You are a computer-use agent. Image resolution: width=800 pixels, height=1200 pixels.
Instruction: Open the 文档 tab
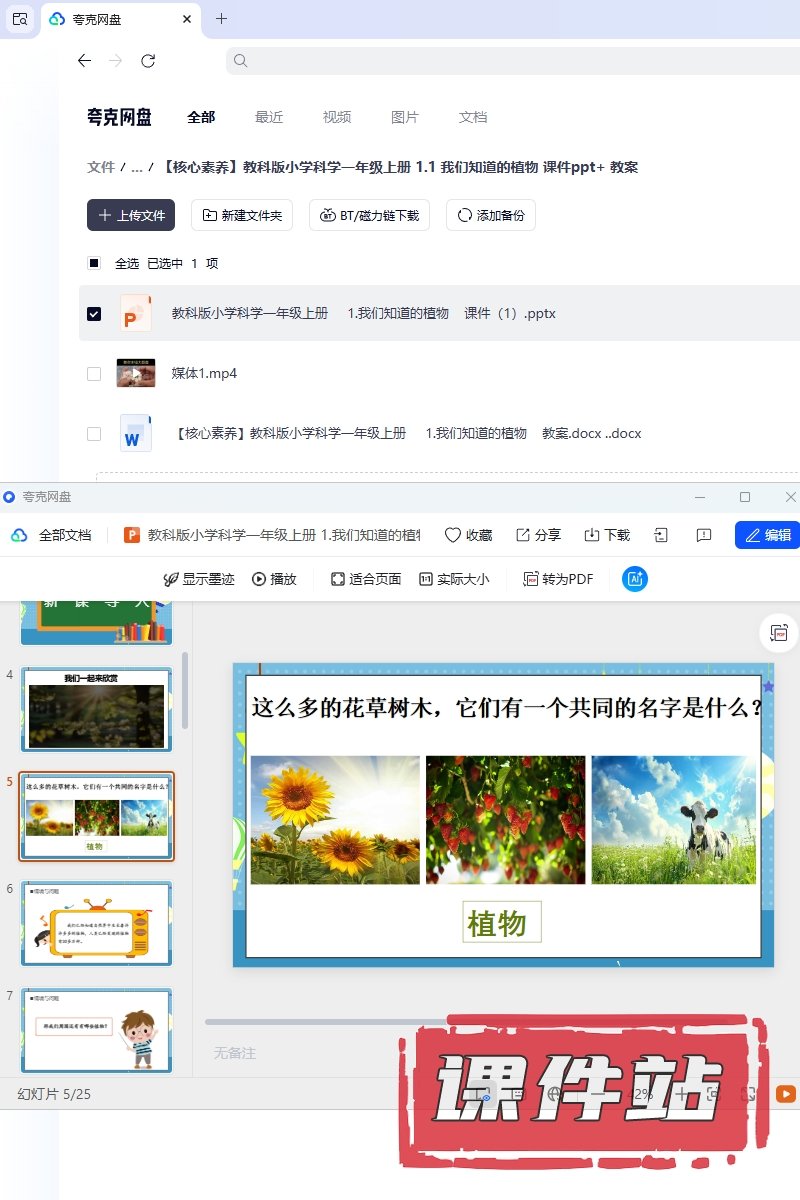tap(473, 117)
